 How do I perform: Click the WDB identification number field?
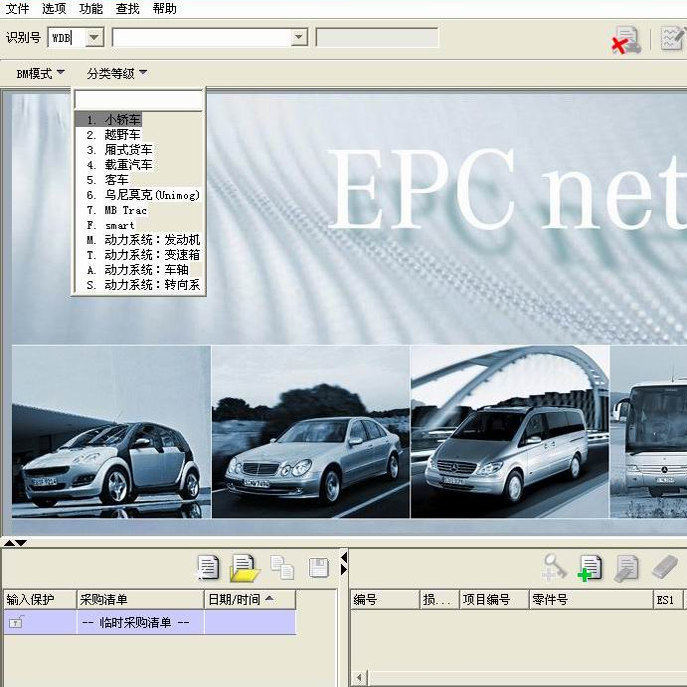(67, 38)
